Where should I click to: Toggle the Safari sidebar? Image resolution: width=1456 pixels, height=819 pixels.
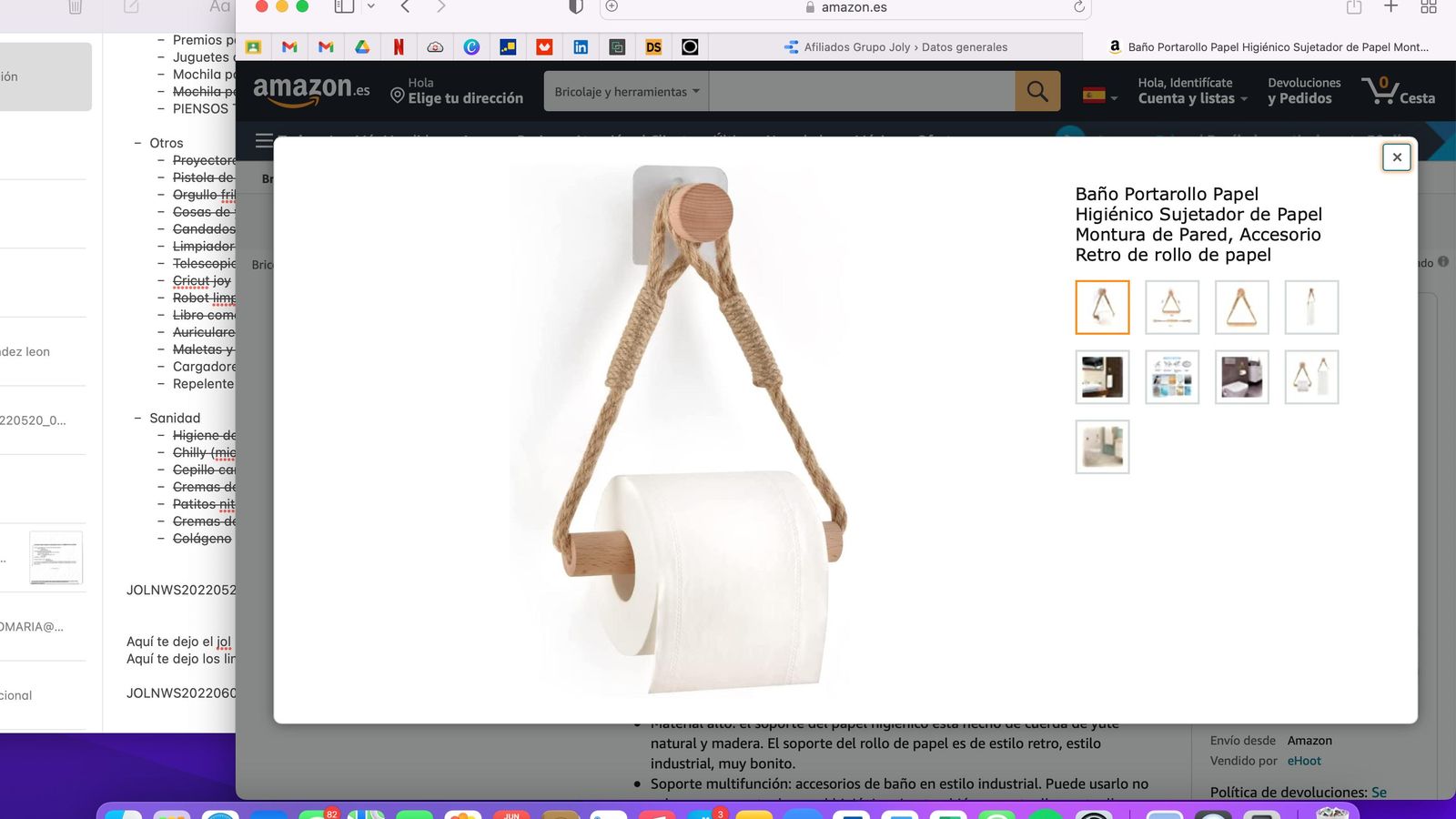click(x=342, y=7)
